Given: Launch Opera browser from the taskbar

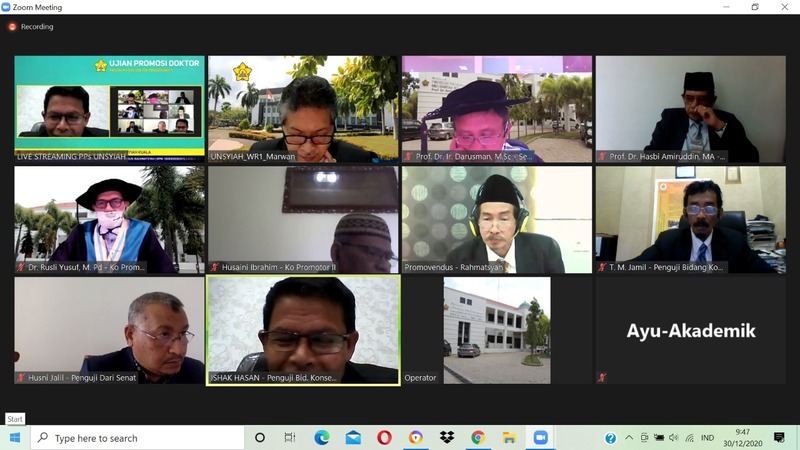Looking at the screenshot, I should 384,438.
